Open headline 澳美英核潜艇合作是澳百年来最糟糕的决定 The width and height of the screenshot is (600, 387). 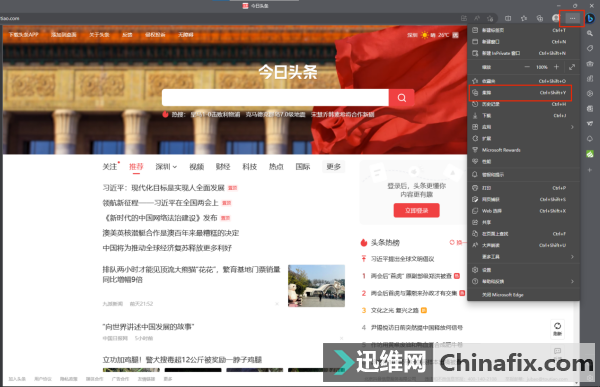coord(171,233)
